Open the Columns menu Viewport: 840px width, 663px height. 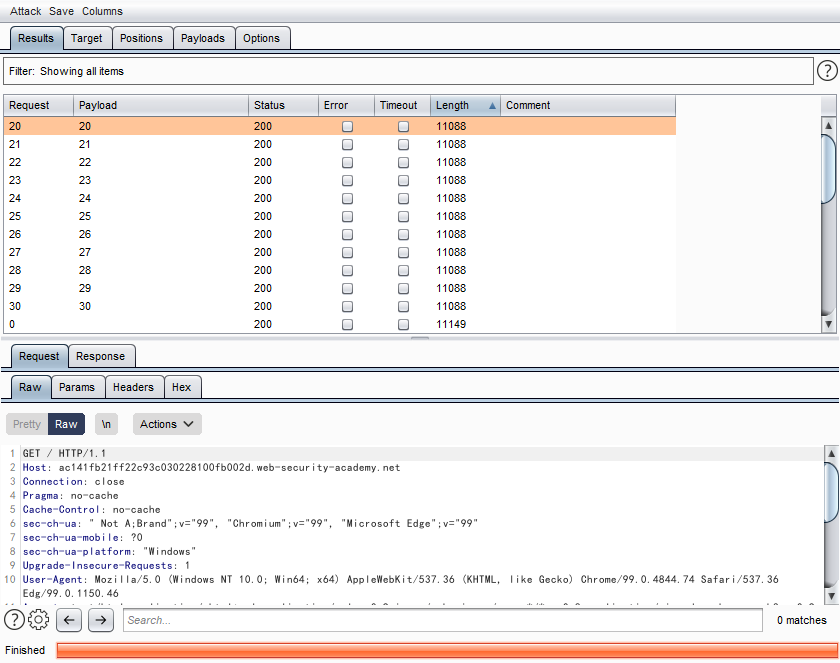103,11
